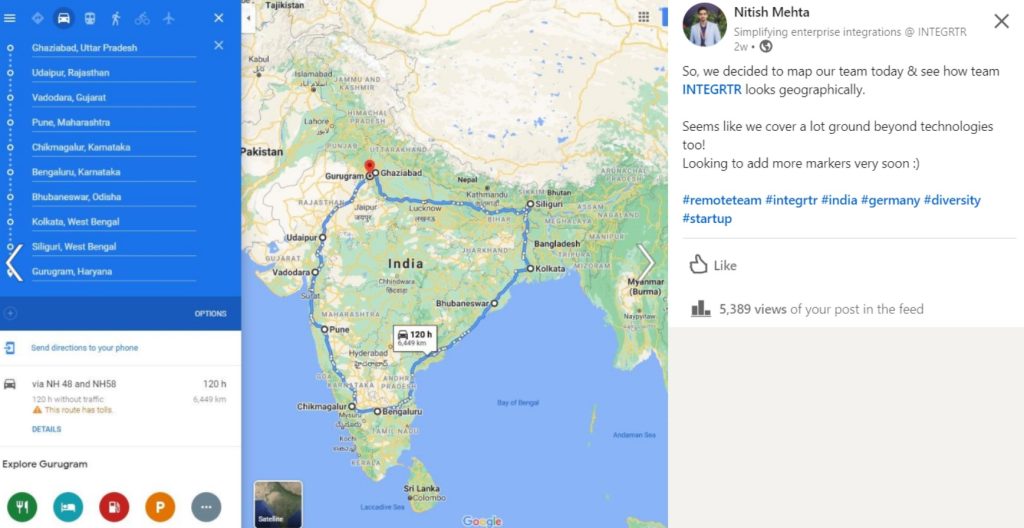Viewport: 1024px width, 528px height.
Task: Select flights travel mode icon
Action: click(168, 18)
